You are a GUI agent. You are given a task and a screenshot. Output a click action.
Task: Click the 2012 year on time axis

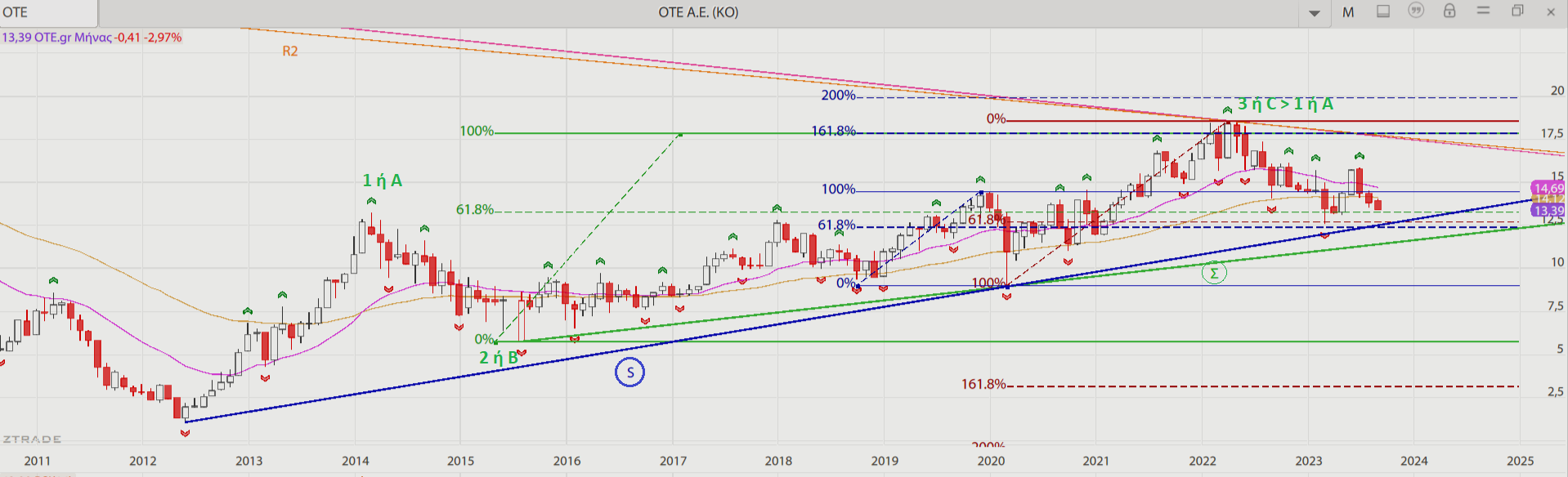pos(143,461)
